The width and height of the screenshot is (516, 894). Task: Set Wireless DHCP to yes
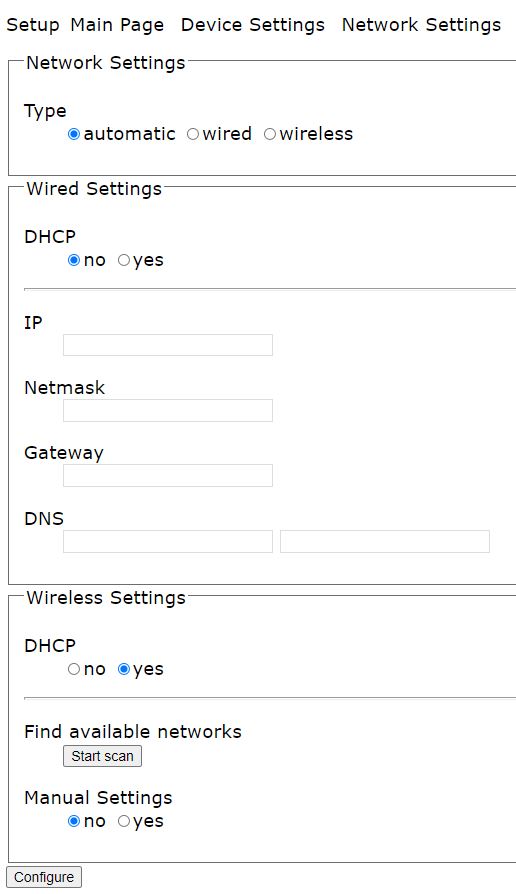coord(124,669)
